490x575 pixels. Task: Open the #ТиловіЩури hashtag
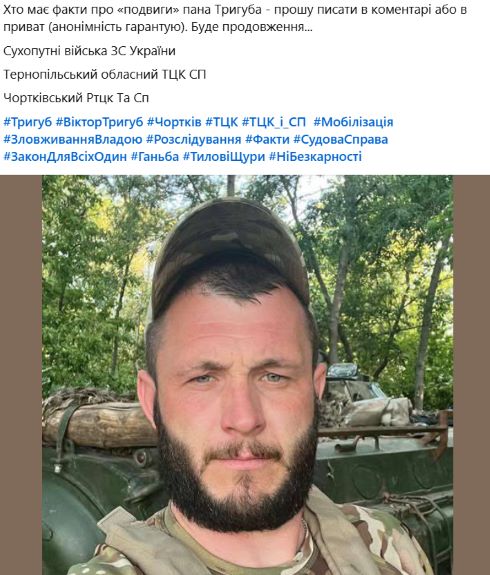pos(224,157)
